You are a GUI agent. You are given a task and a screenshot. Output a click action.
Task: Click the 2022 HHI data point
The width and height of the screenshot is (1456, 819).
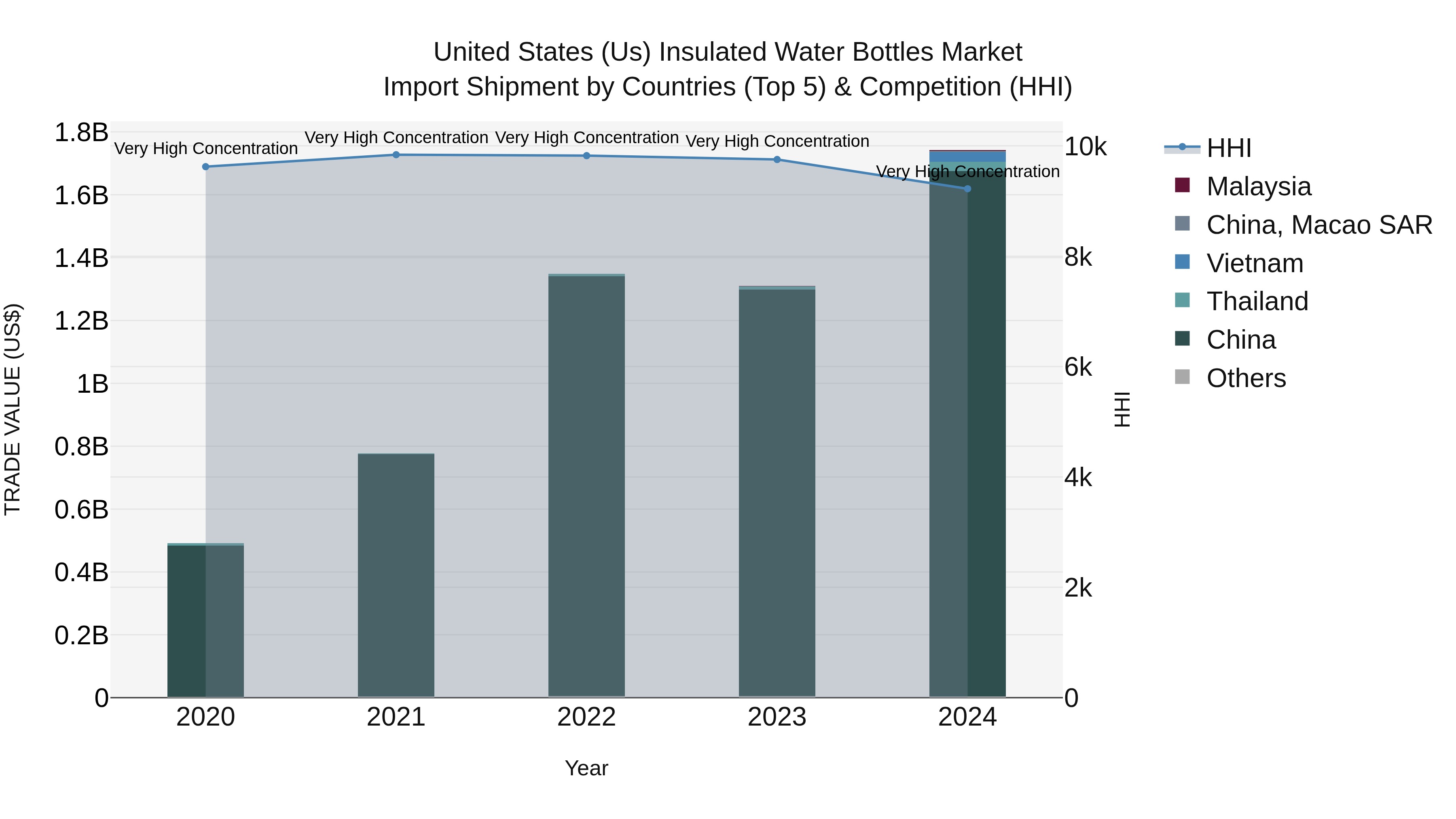[x=587, y=155]
